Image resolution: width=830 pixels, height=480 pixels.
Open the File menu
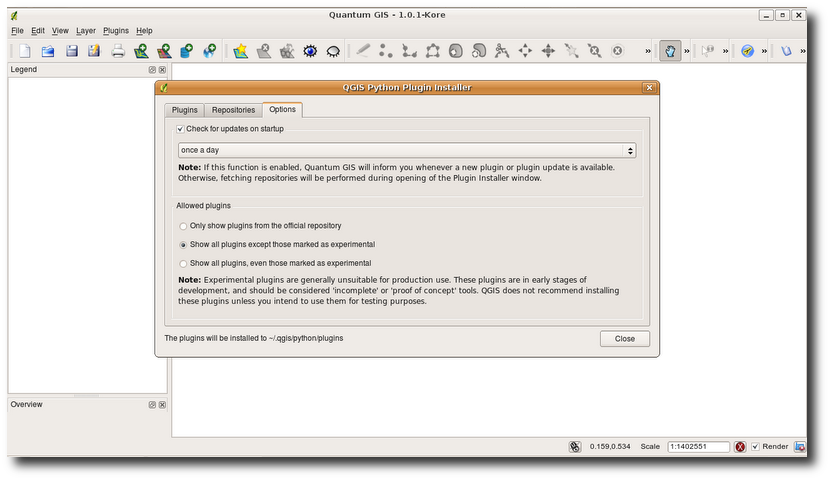17,31
